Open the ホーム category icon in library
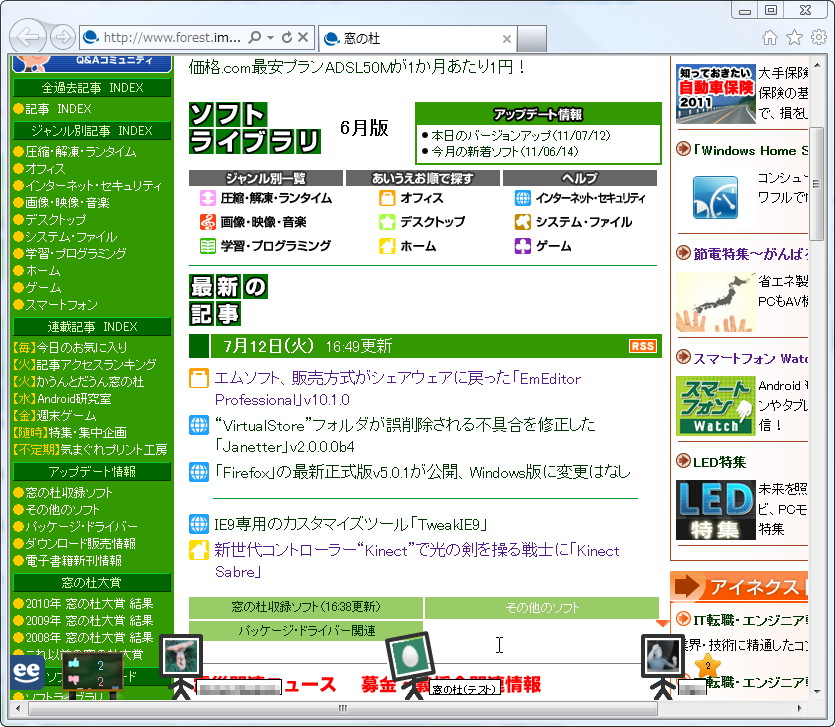Image resolution: width=835 pixels, height=727 pixels. tap(387, 246)
